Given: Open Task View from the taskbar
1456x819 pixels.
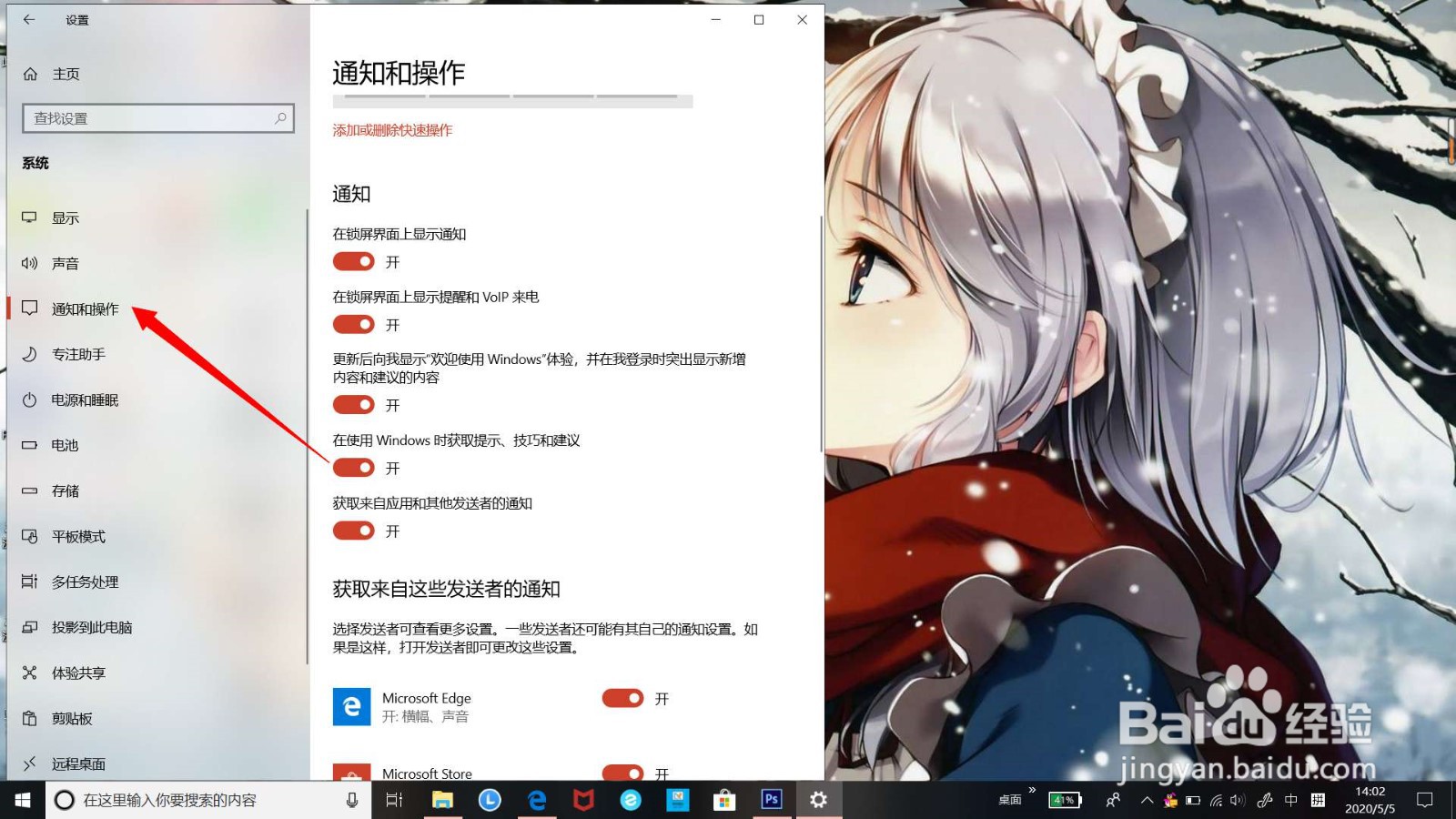Looking at the screenshot, I should pyautogui.click(x=395, y=800).
